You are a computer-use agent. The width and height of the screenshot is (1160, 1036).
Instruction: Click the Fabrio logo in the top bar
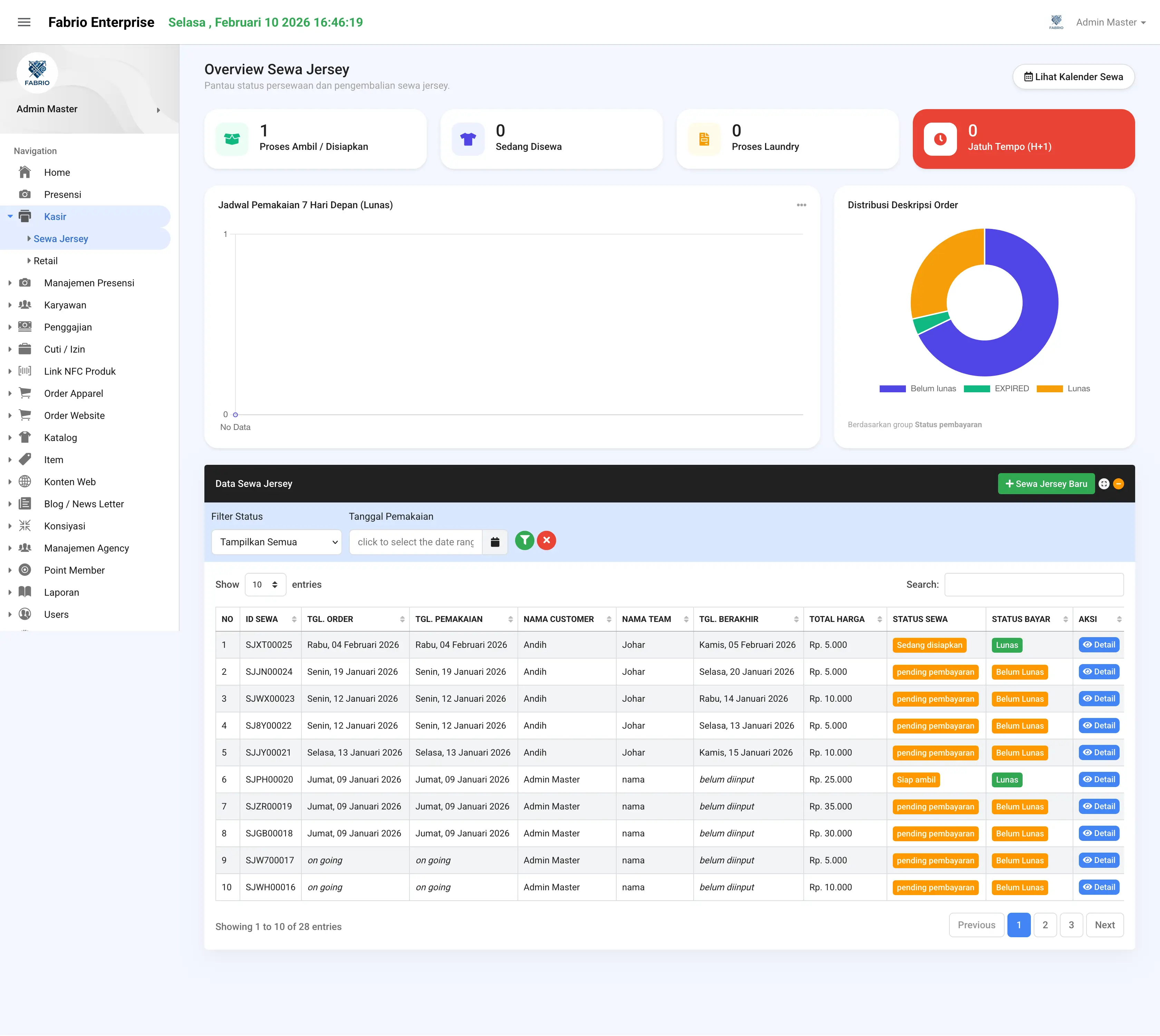pos(1056,22)
